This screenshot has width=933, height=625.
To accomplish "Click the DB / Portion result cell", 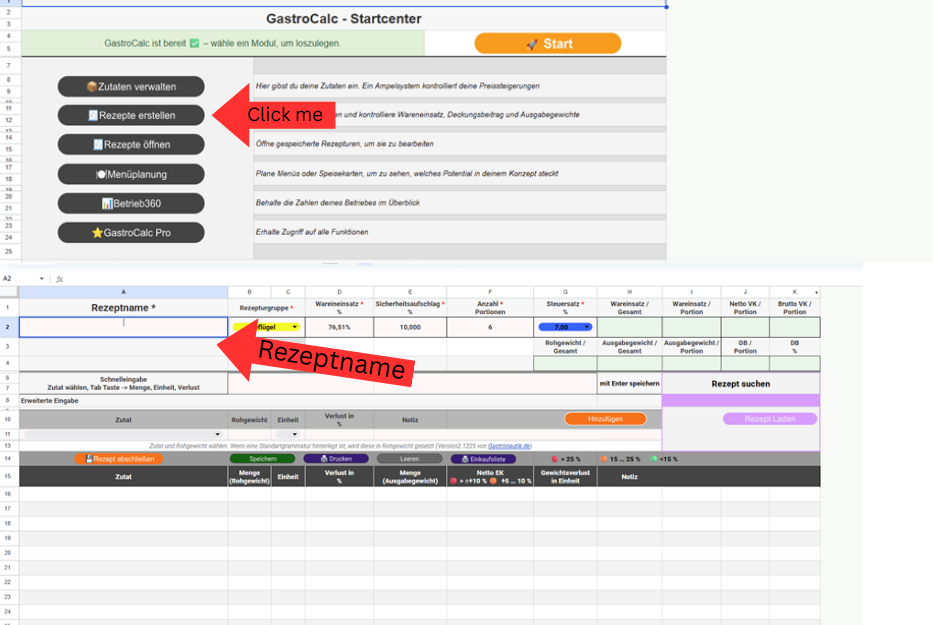I will point(745,363).
